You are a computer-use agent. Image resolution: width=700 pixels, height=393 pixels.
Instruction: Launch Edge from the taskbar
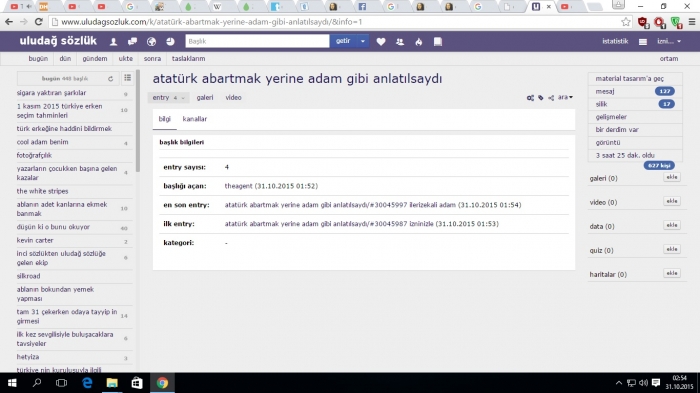click(x=87, y=383)
